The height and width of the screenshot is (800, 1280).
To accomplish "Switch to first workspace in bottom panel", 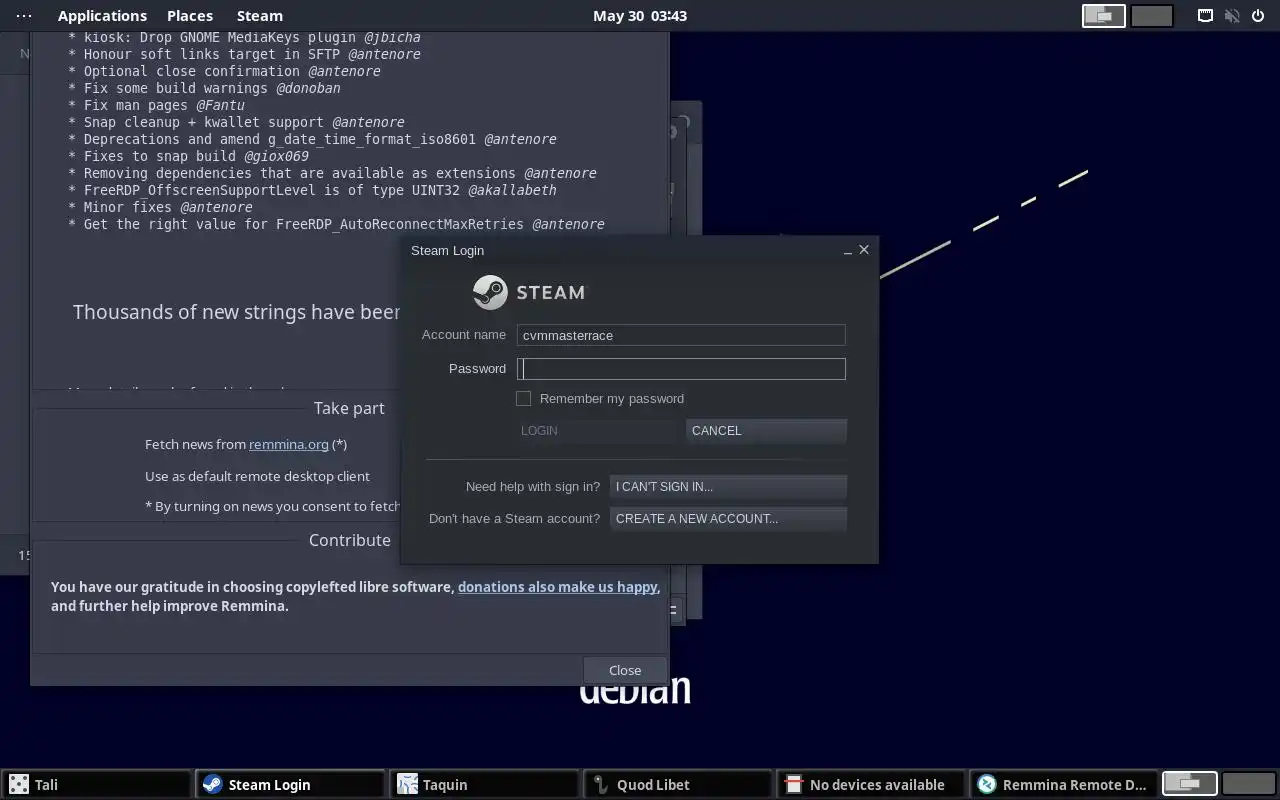I will point(1189,784).
